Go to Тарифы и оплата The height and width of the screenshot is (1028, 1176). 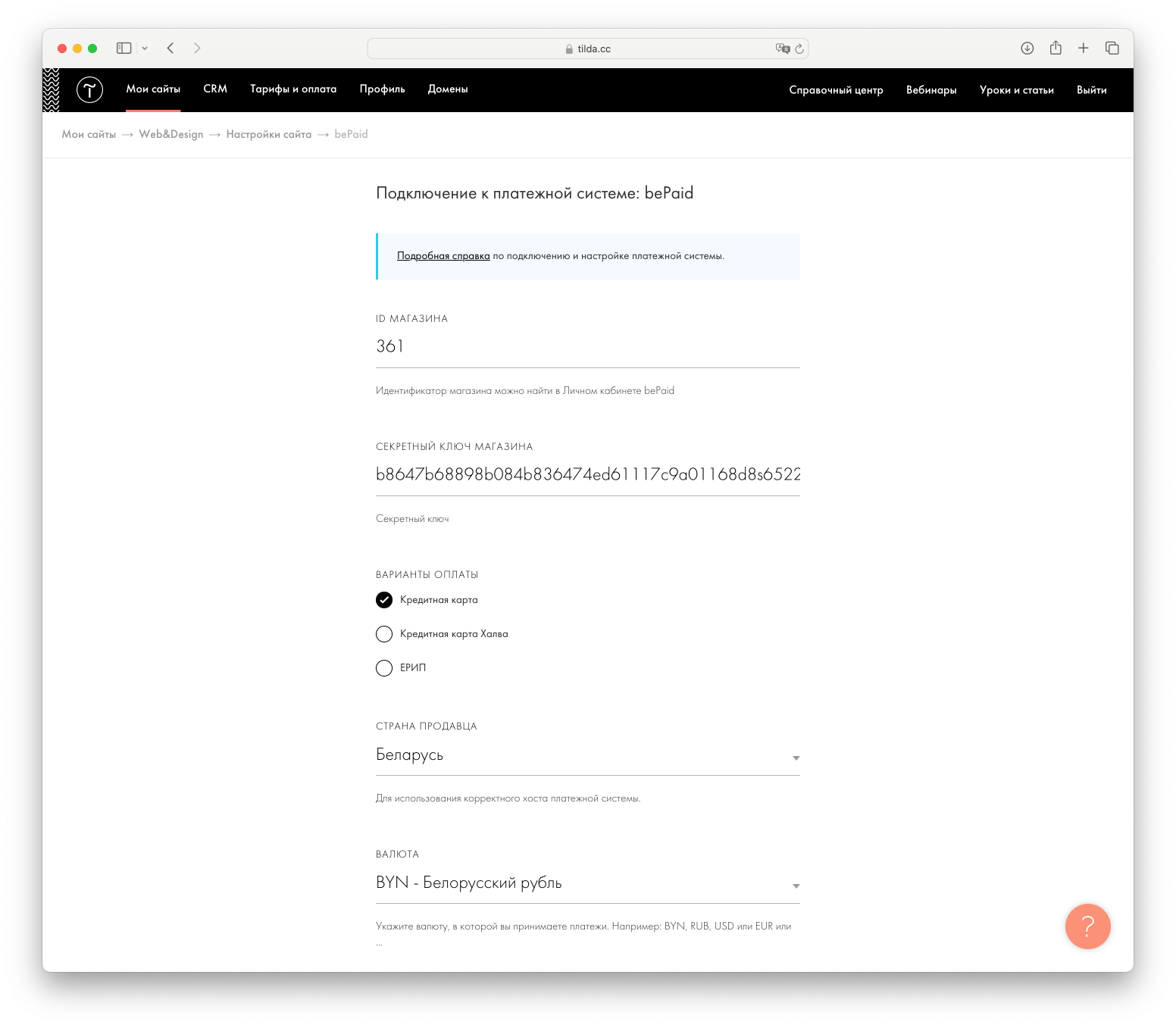pyautogui.click(x=293, y=89)
